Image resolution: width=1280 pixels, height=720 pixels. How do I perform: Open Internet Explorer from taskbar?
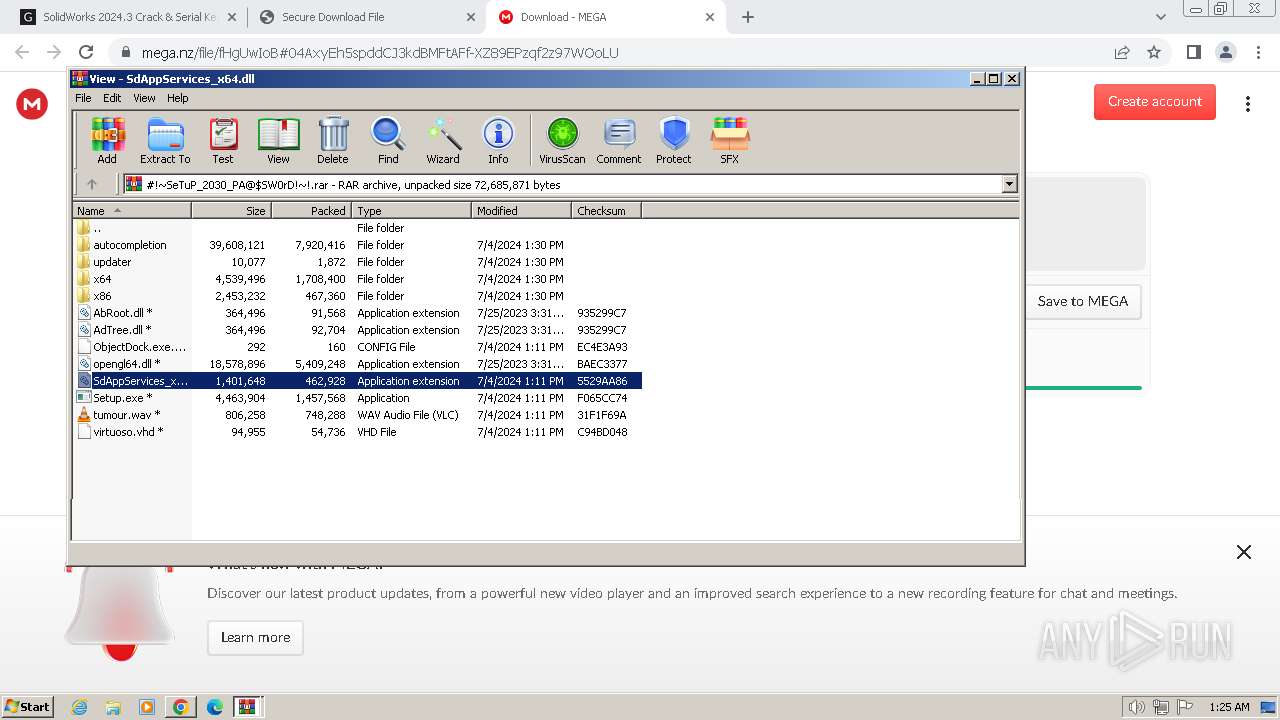pos(79,707)
